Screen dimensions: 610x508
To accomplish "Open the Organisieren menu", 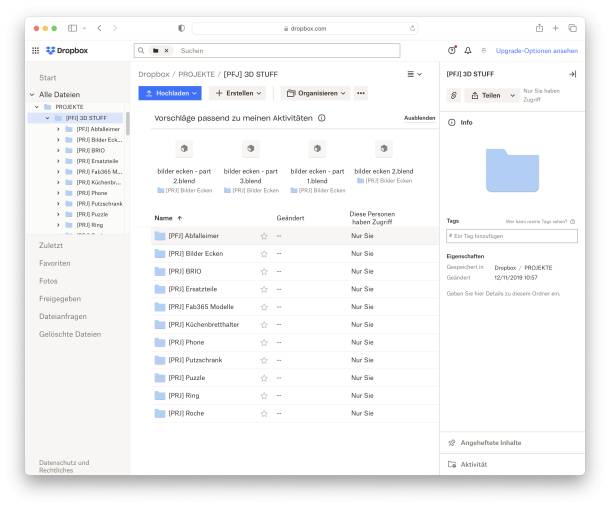I will [x=316, y=93].
